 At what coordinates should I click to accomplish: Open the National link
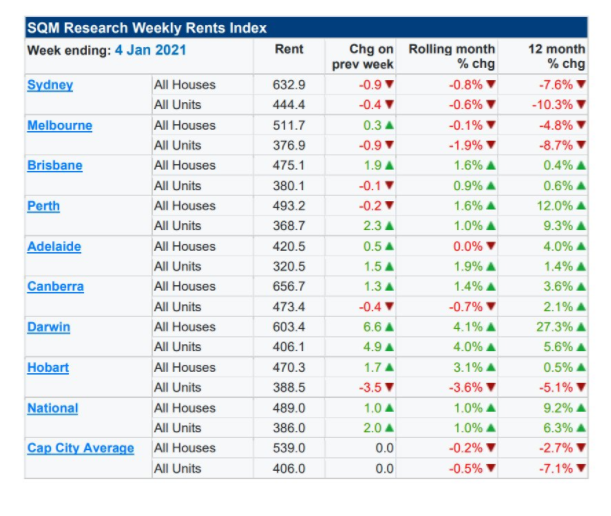[53, 408]
